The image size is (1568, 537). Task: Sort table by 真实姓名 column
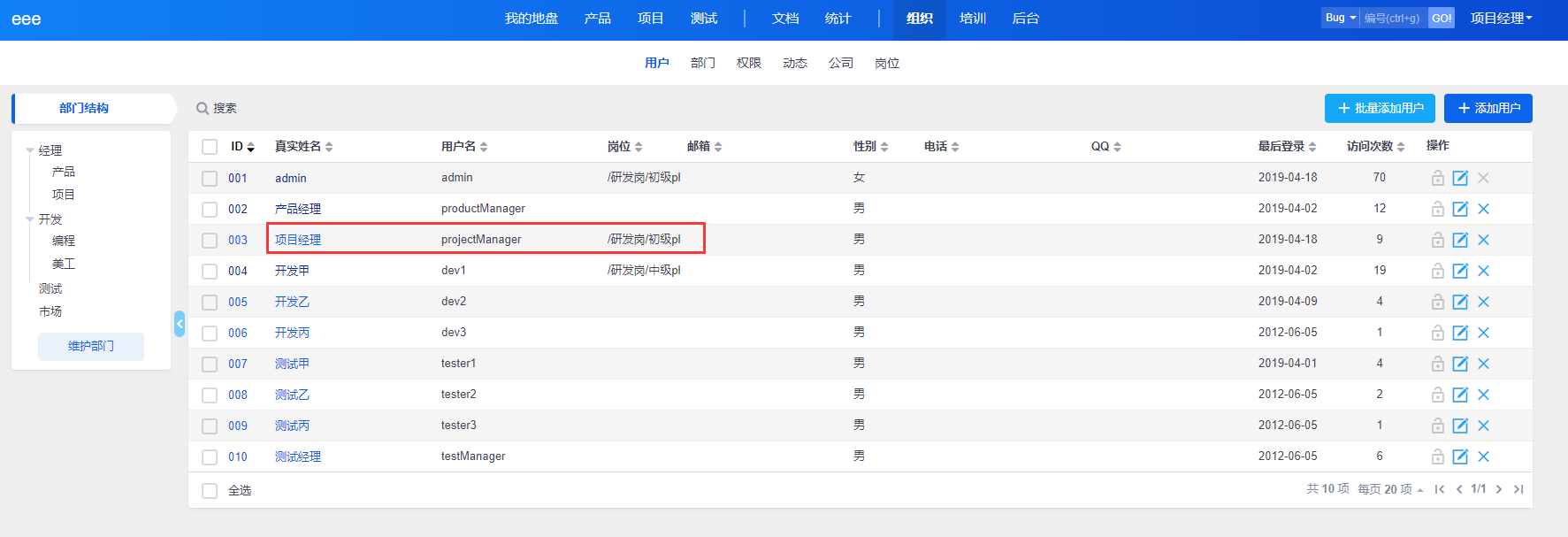(303, 147)
